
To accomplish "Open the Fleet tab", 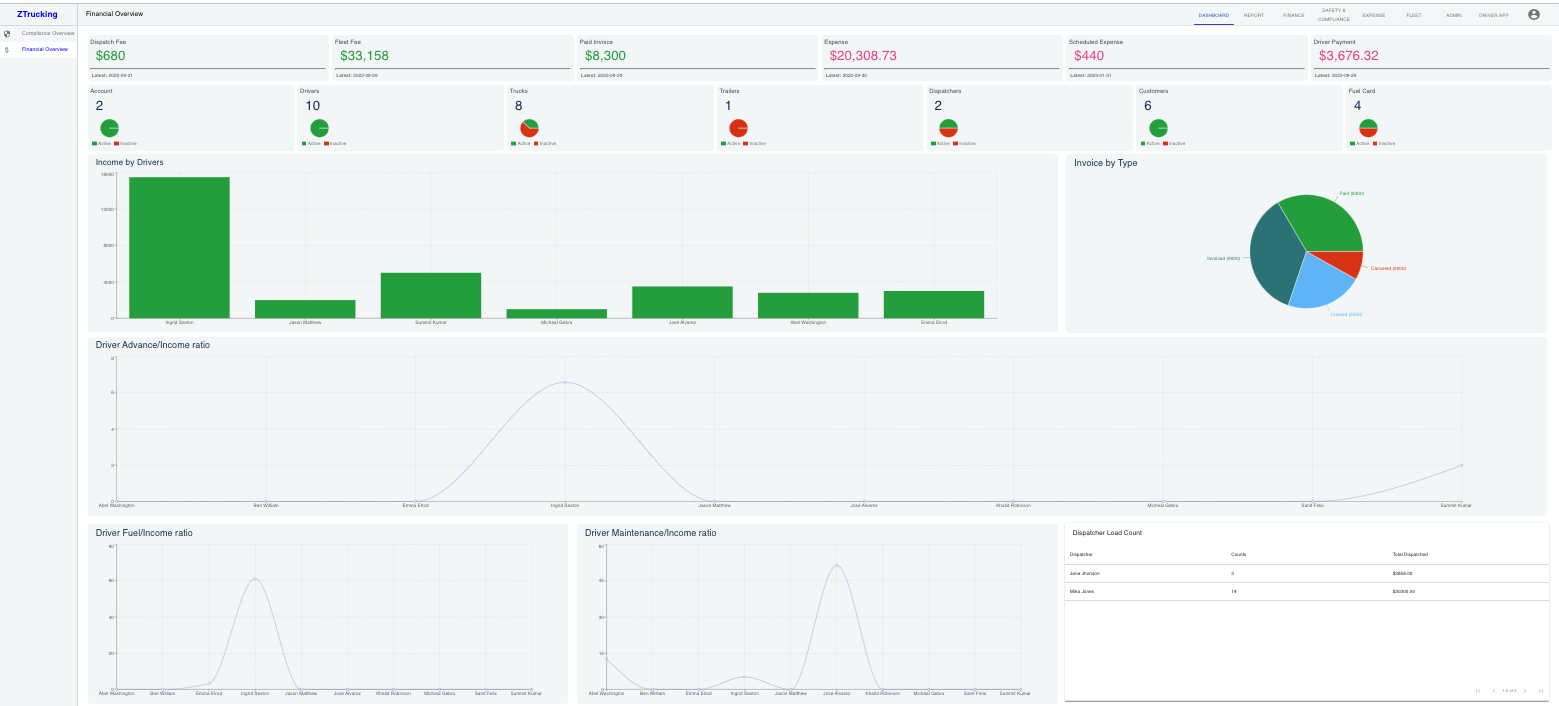I will point(1414,15).
